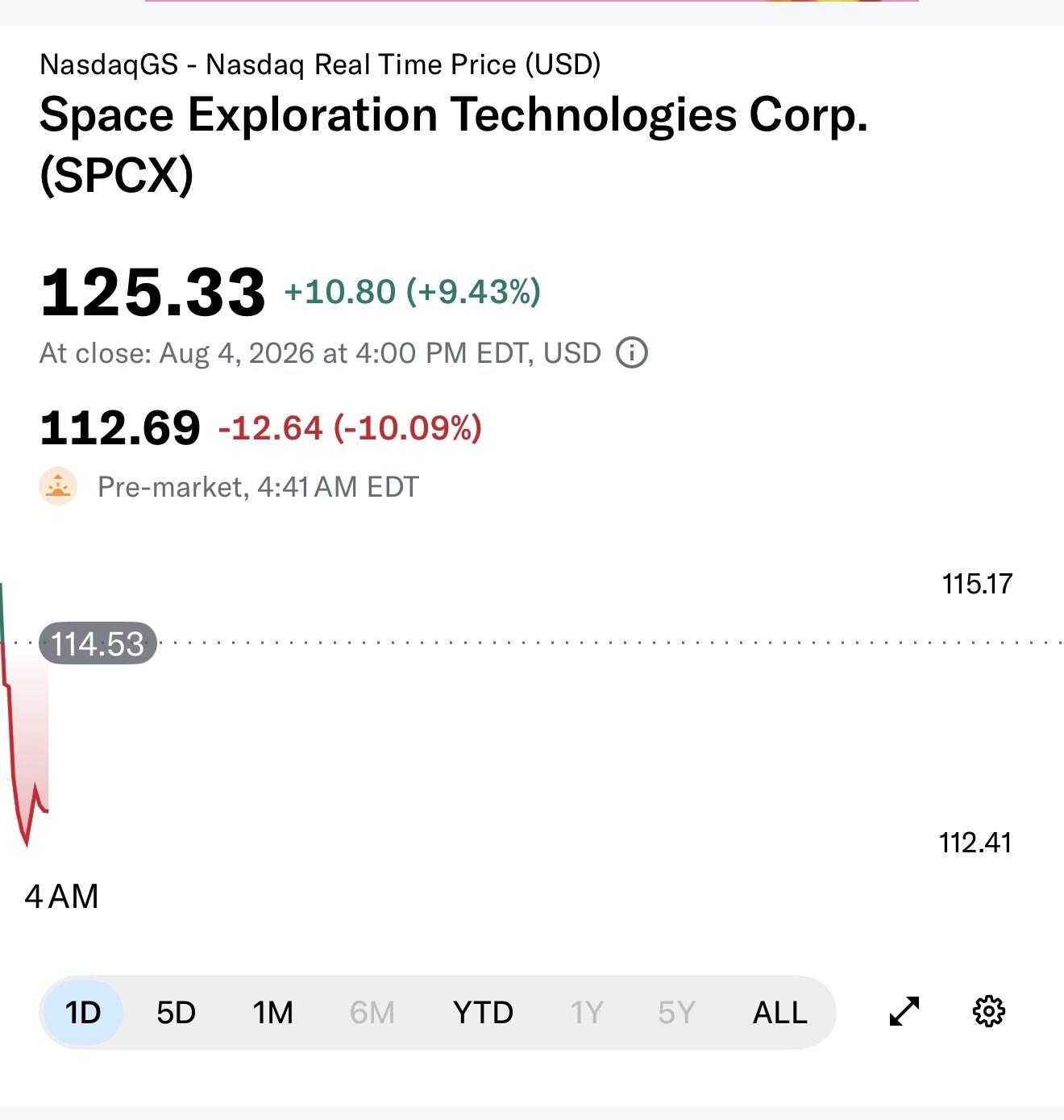Click the 125.33 closing price
The image size is (1064, 1120).
(152, 292)
